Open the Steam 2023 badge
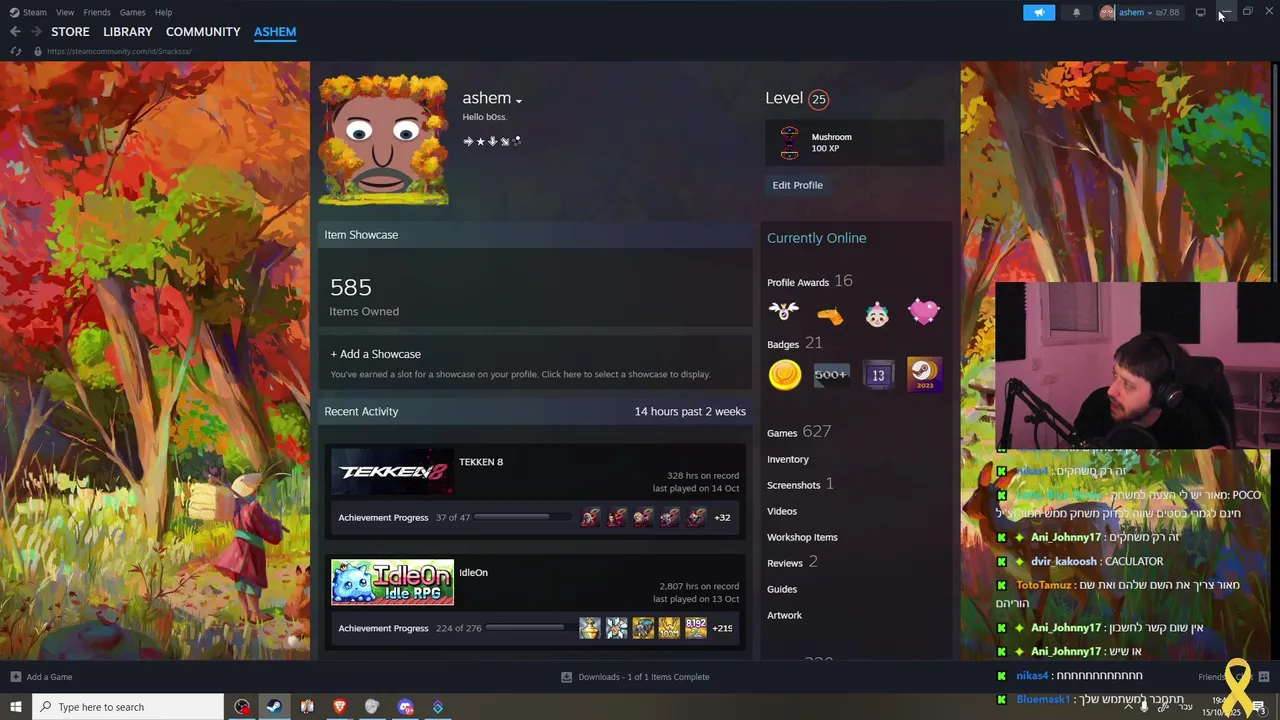1280x720 pixels. click(x=924, y=375)
